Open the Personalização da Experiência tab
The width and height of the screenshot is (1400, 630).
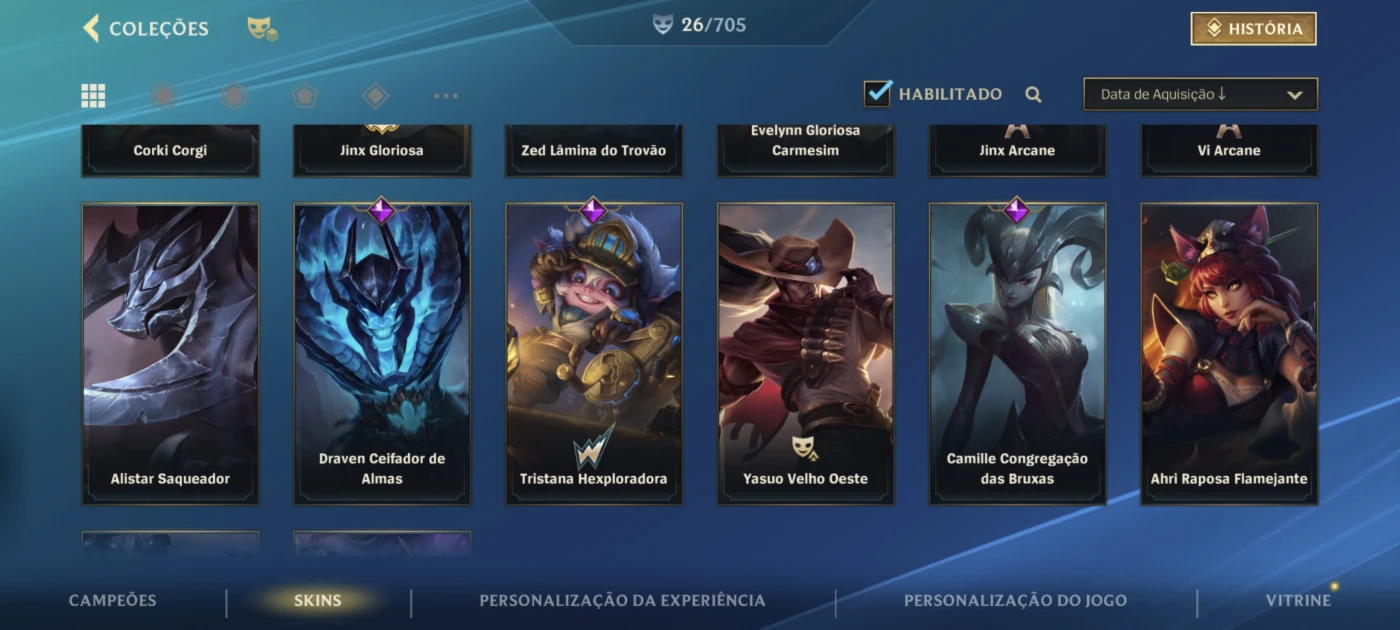point(622,601)
